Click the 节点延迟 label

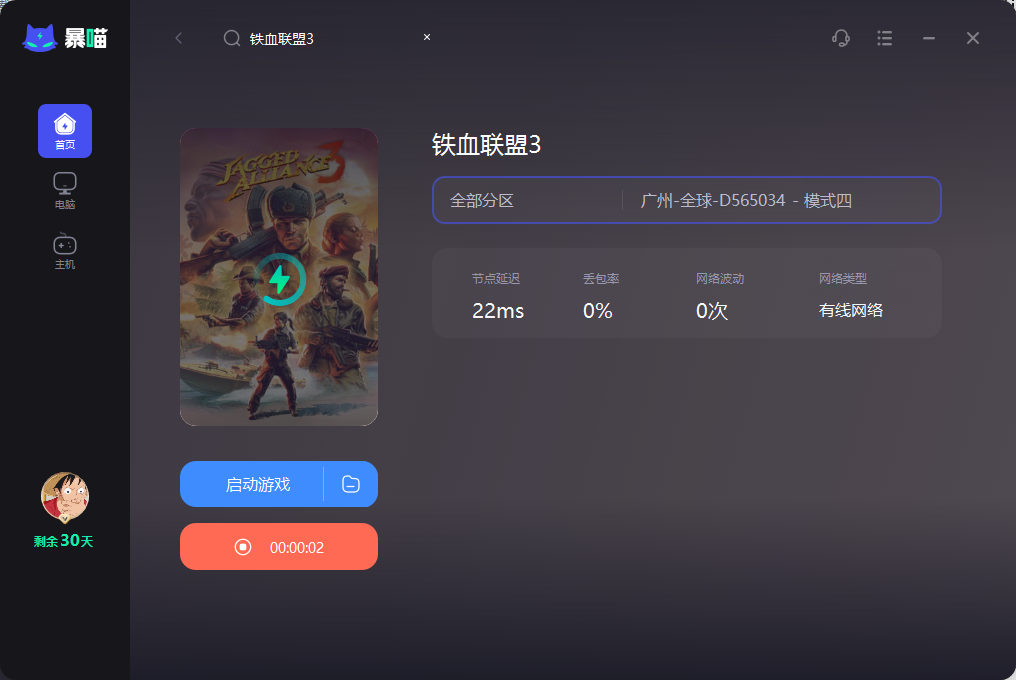pos(496,279)
